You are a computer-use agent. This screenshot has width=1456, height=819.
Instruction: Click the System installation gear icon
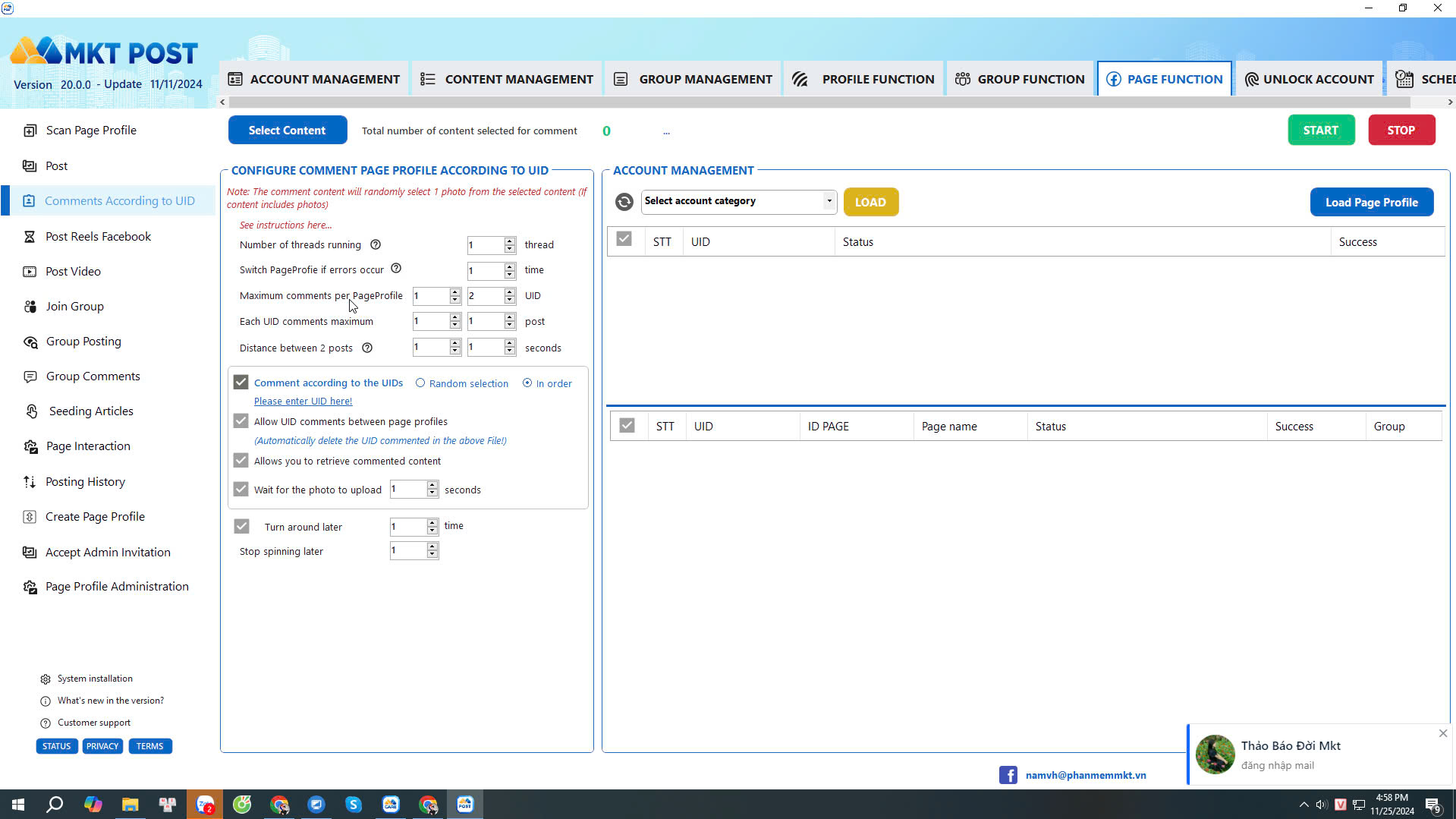[x=46, y=679]
